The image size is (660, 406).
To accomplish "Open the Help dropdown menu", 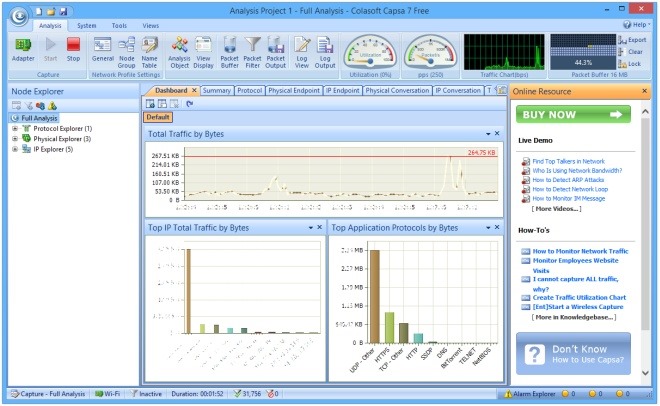I will 636,25.
